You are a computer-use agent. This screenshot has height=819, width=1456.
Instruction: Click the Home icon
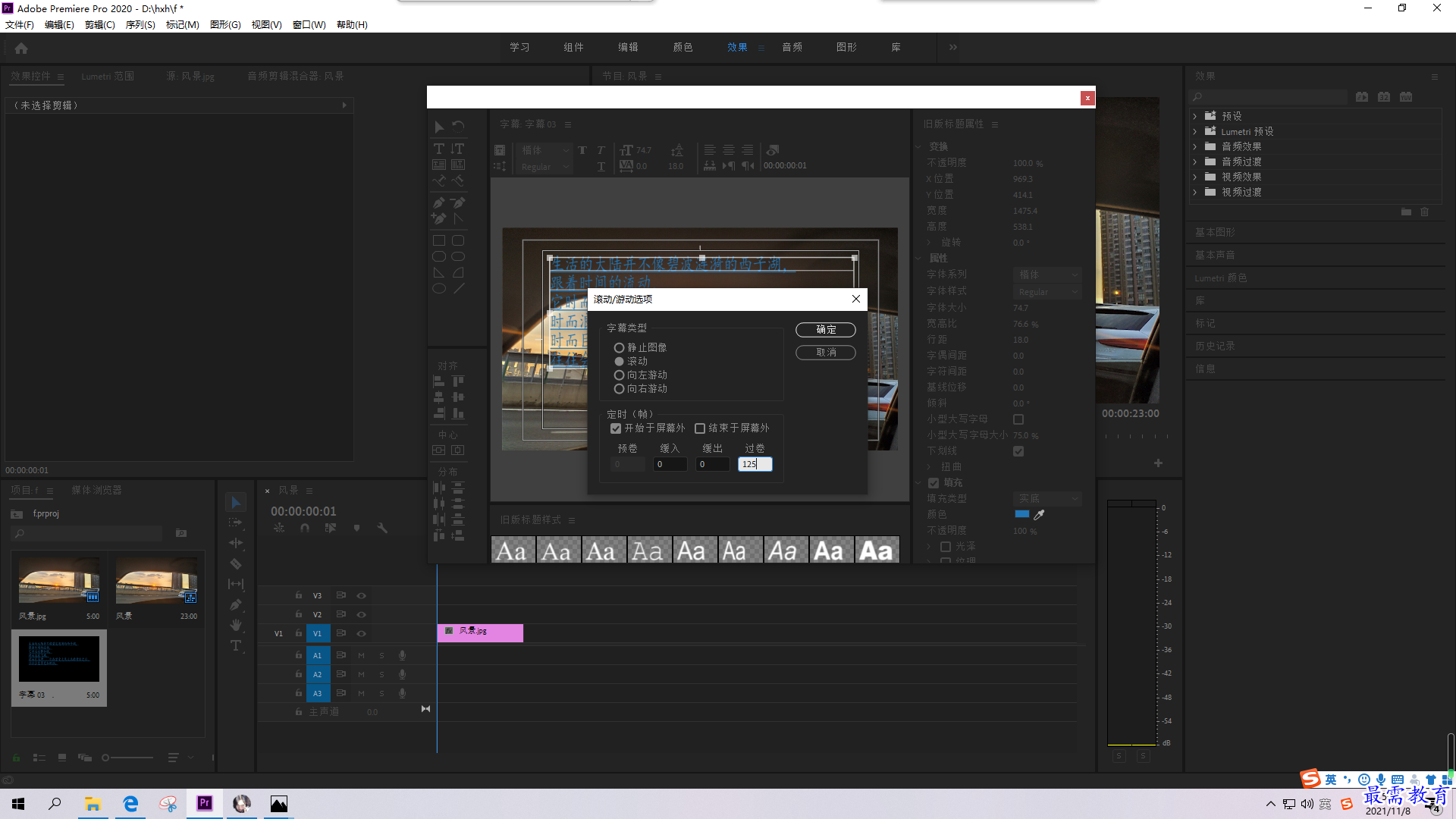tap(21, 48)
